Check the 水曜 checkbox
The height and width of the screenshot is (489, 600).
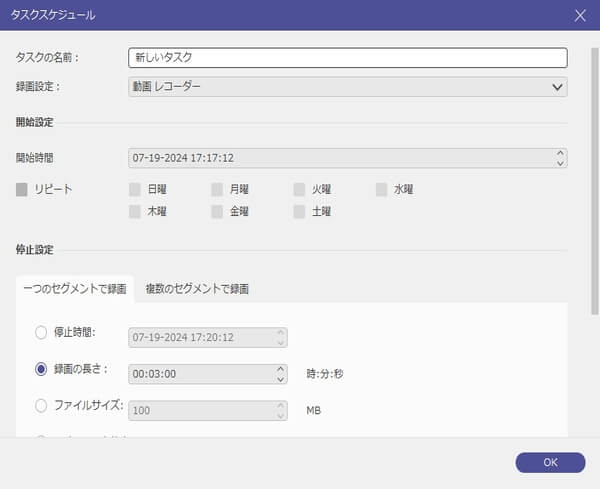click(382, 189)
